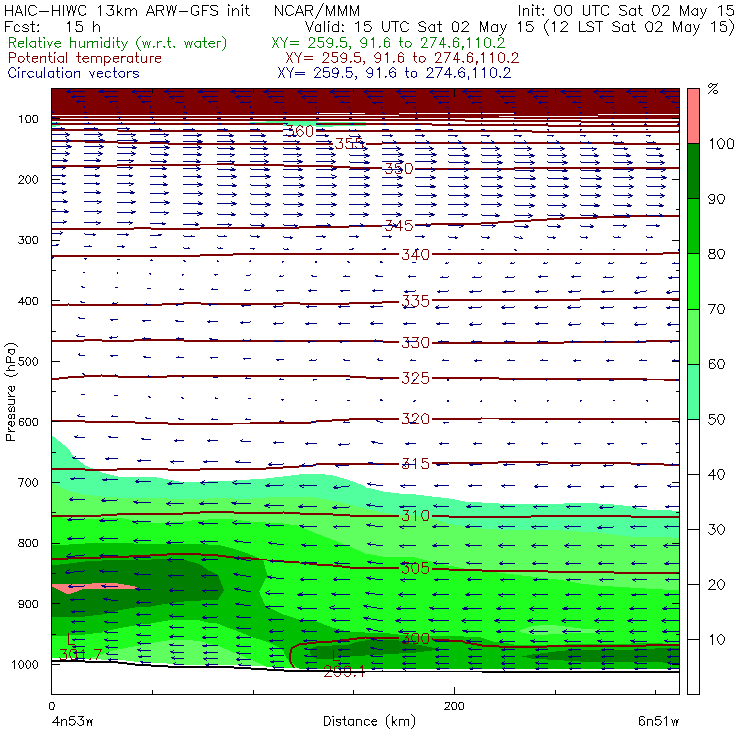Image resolution: width=740 pixels, height=740 pixels.
Task: Click the pink above-100% colorbar swatch
Action: (693, 116)
